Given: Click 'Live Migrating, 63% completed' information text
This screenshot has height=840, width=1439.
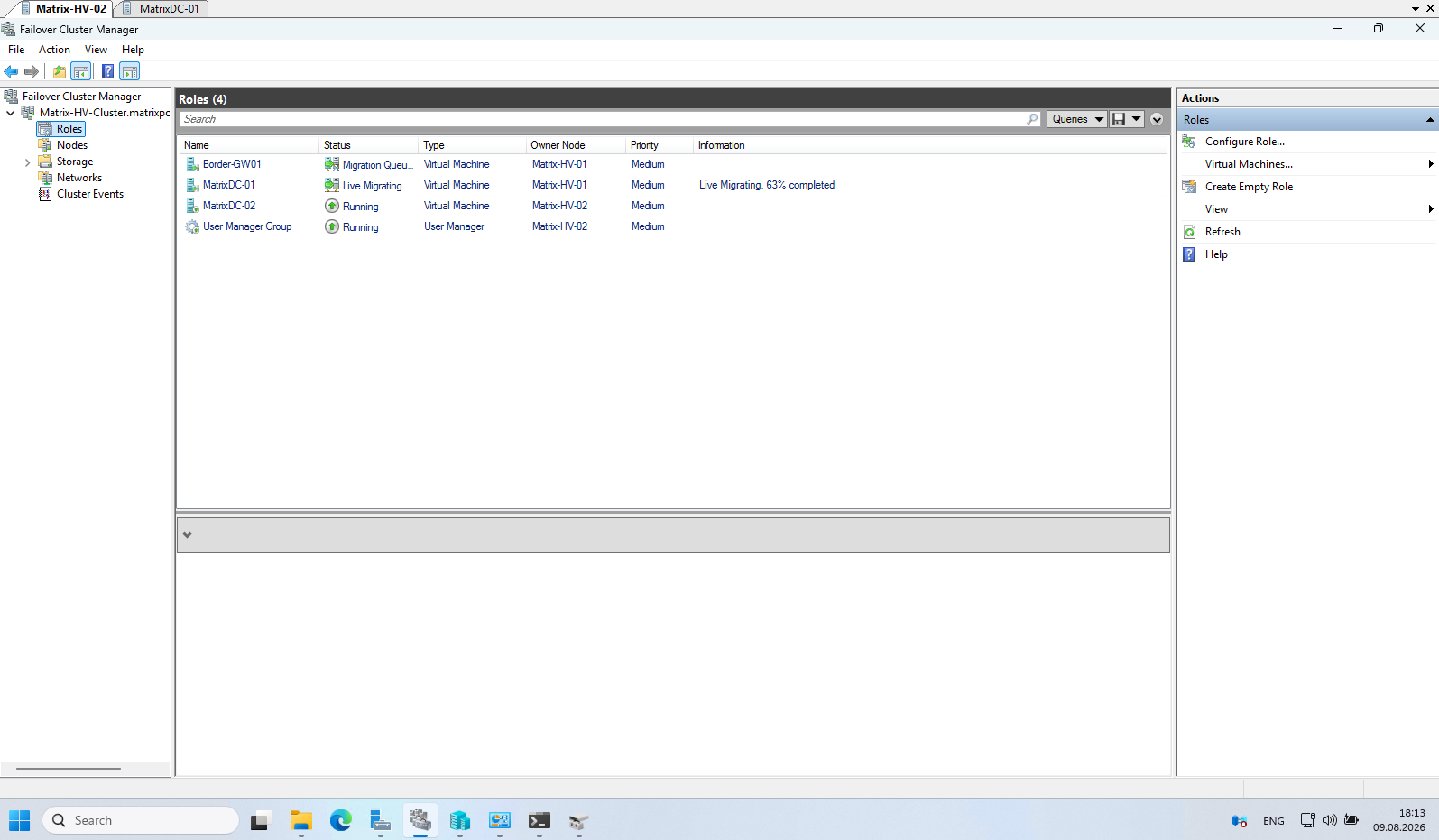Looking at the screenshot, I should pos(767,185).
